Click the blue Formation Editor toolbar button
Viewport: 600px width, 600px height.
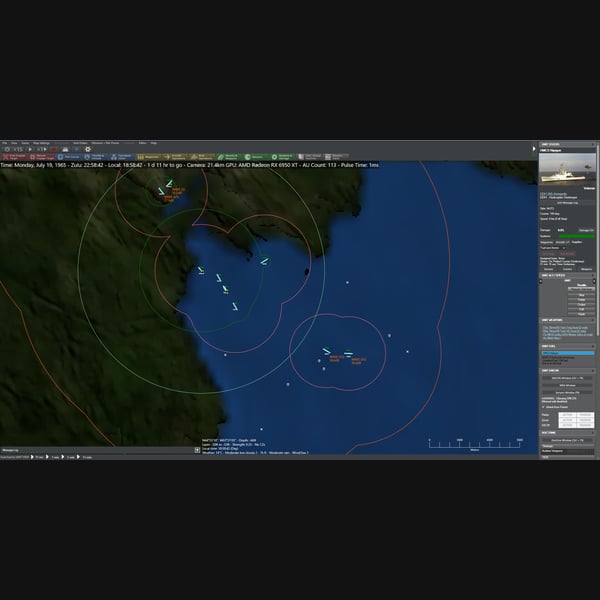coord(122,157)
